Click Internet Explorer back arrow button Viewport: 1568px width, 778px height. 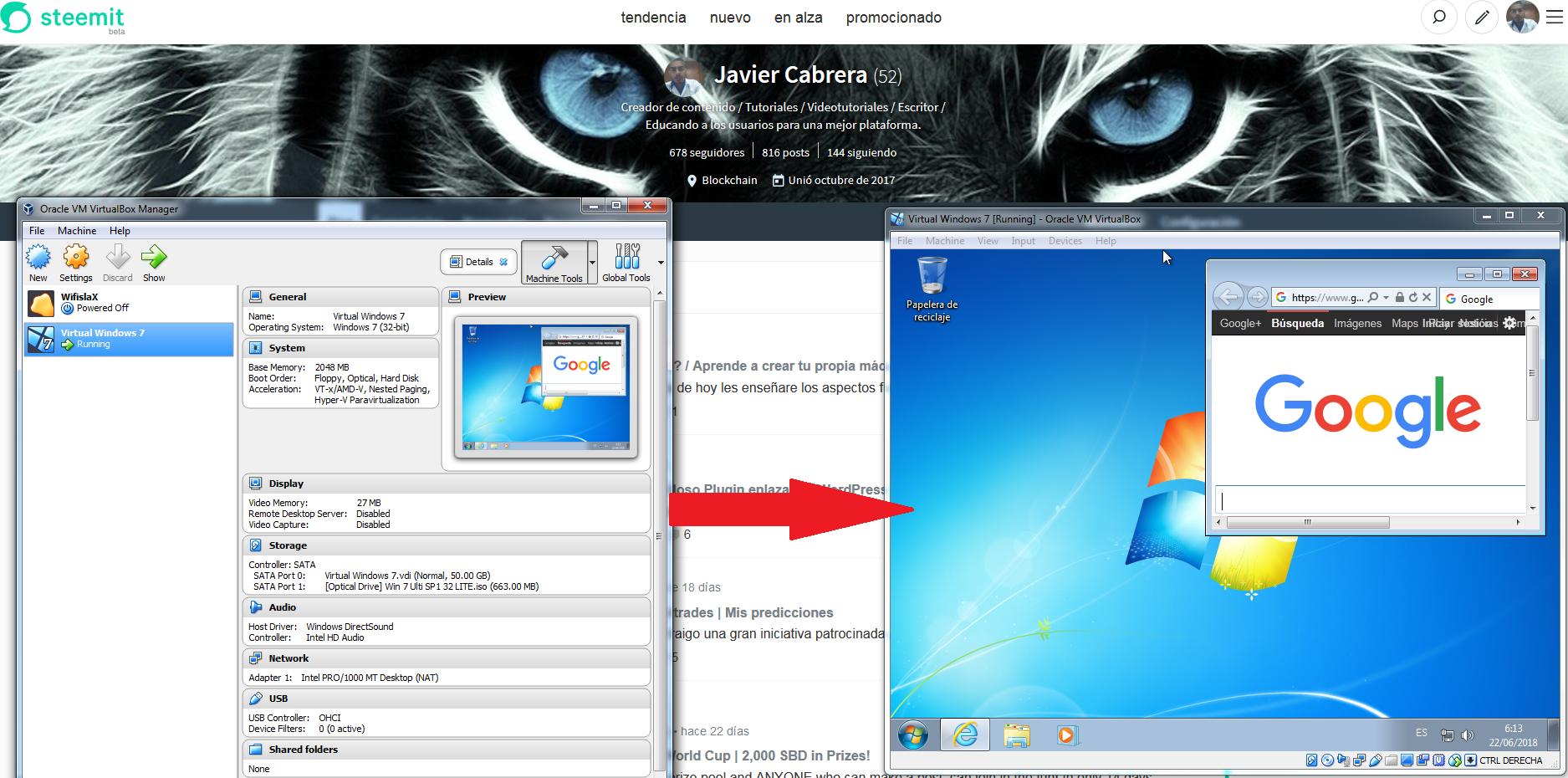[x=1228, y=297]
